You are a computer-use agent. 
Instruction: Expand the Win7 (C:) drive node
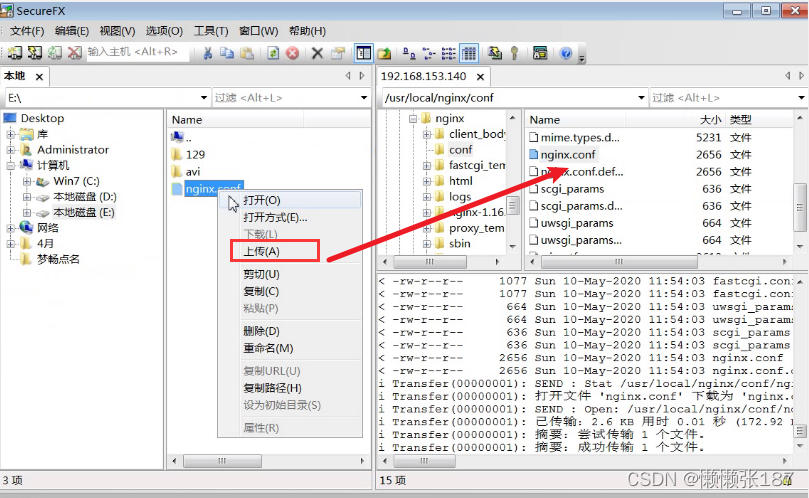pos(26,181)
